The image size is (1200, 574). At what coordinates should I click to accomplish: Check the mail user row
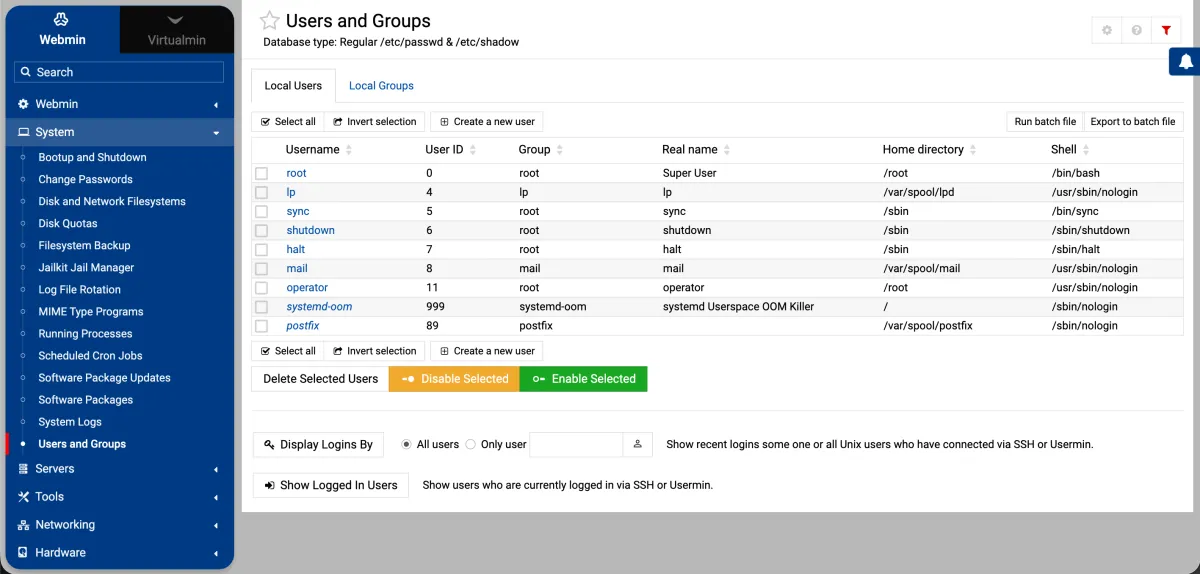(x=262, y=269)
